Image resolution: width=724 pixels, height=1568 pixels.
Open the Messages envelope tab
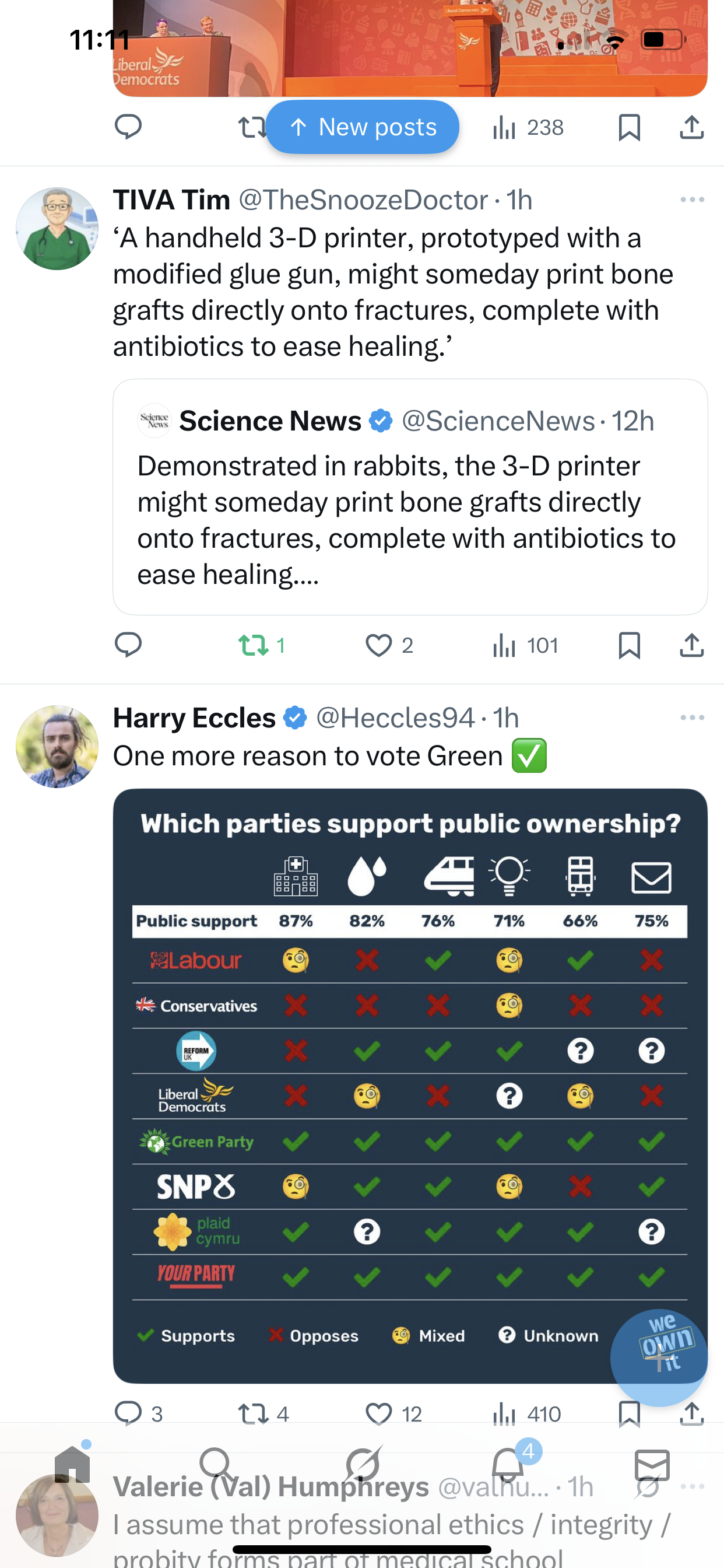[x=652, y=1465]
